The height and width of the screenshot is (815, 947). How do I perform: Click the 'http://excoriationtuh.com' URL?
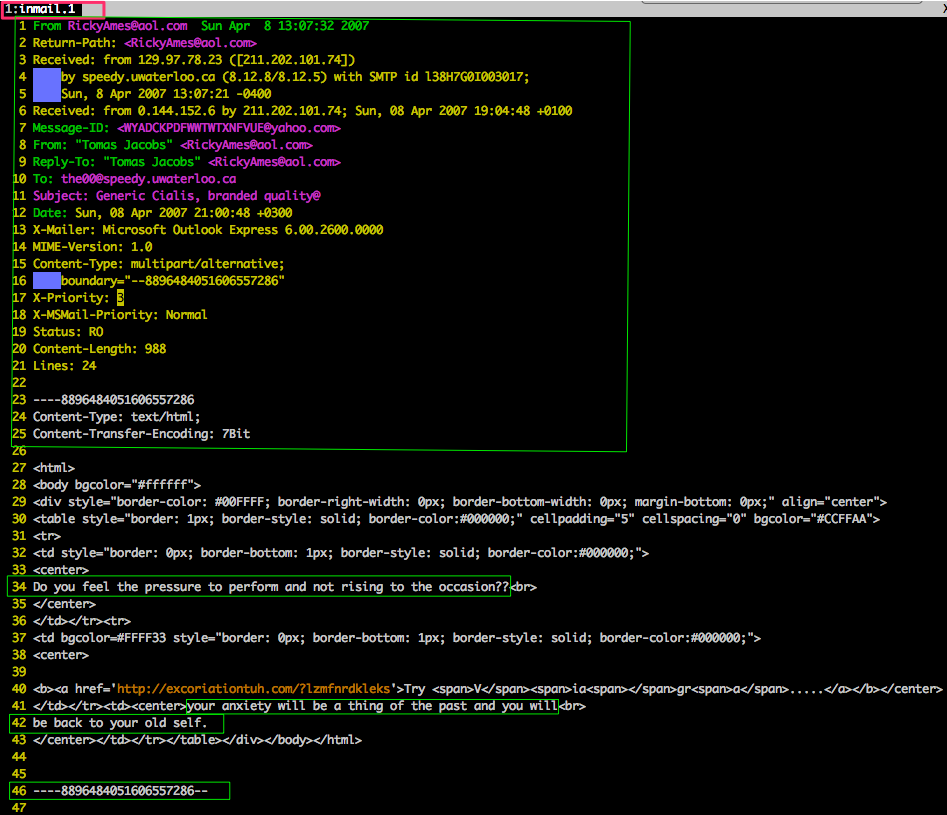click(x=254, y=689)
